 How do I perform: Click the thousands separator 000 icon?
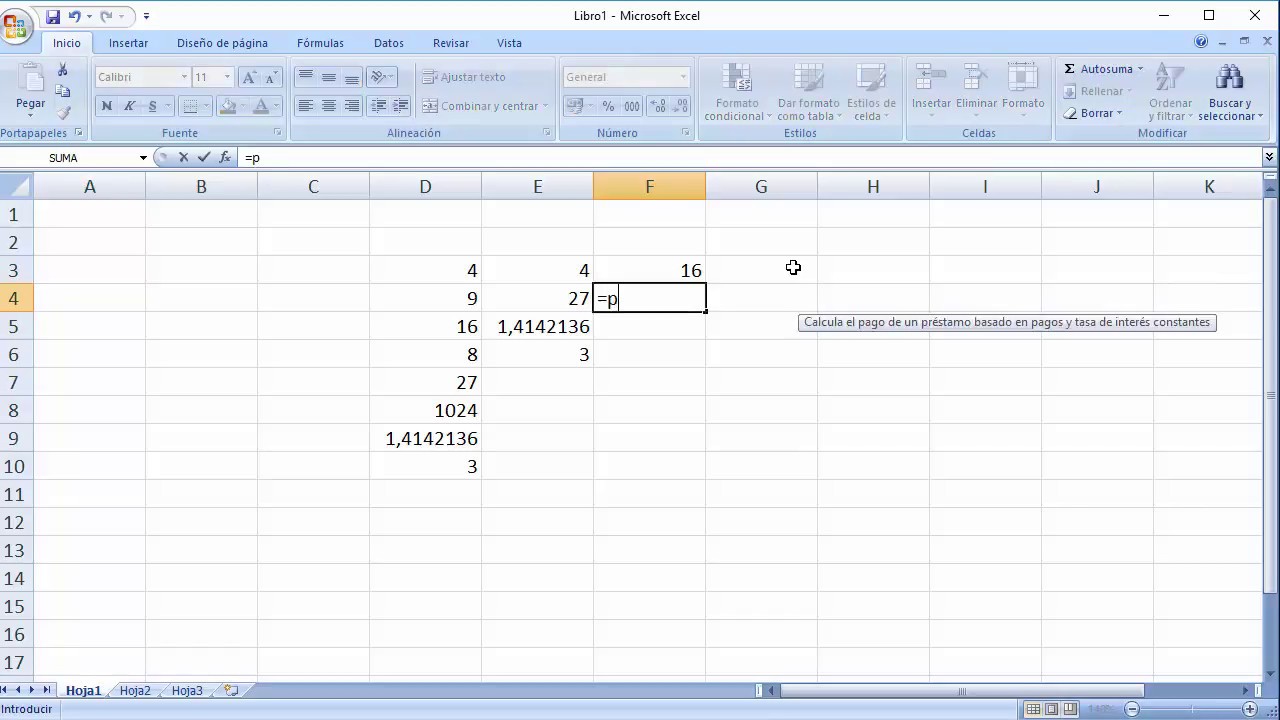(632, 106)
